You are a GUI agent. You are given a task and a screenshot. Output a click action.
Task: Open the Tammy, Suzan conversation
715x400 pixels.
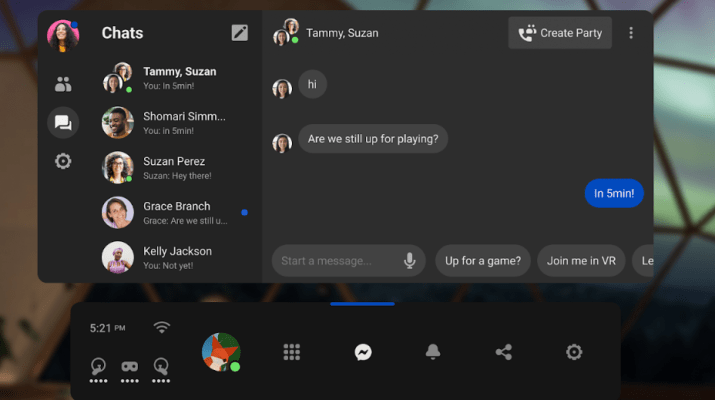pyautogui.click(x=176, y=78)
